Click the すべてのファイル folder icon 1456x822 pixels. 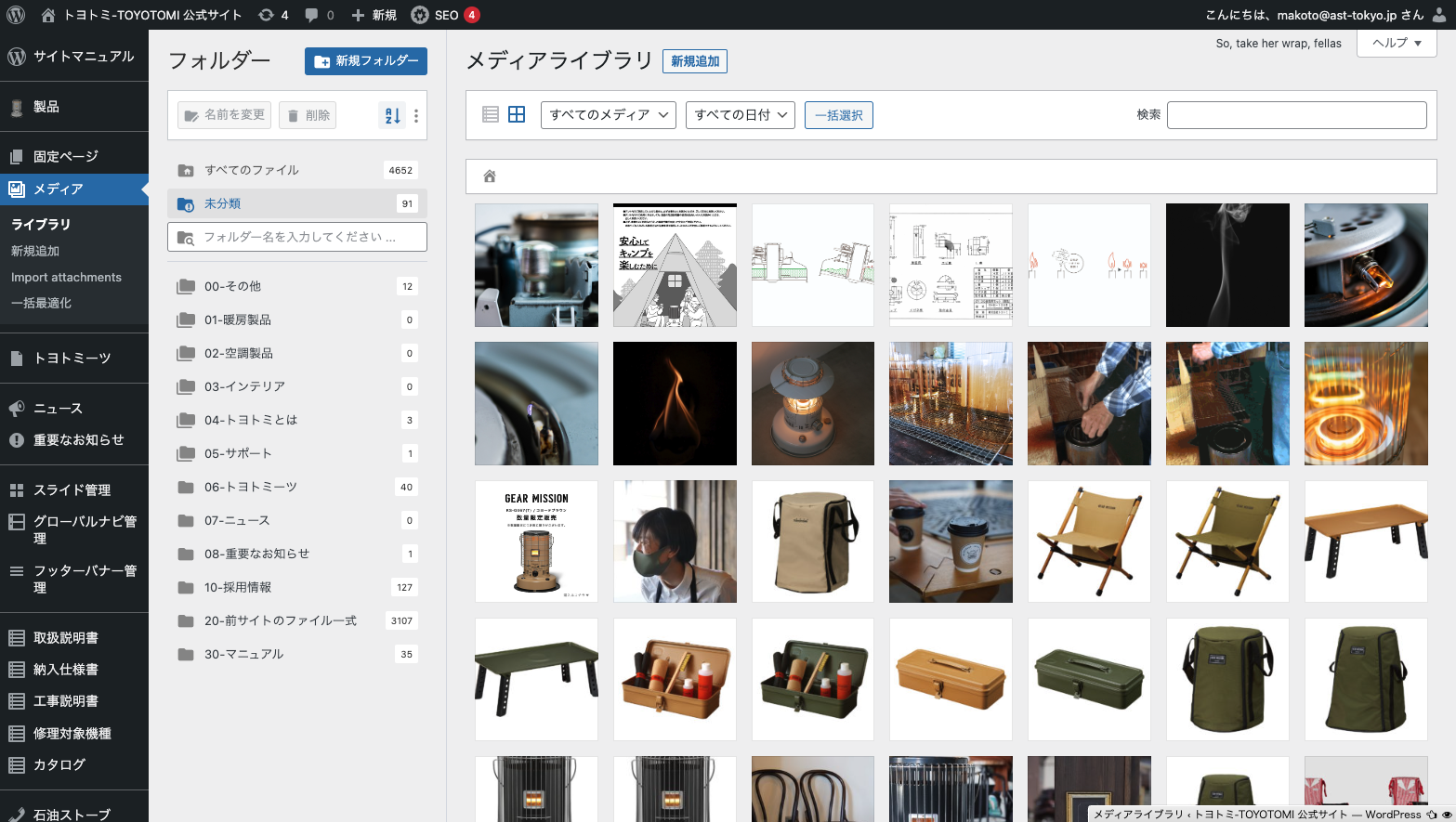186,170
